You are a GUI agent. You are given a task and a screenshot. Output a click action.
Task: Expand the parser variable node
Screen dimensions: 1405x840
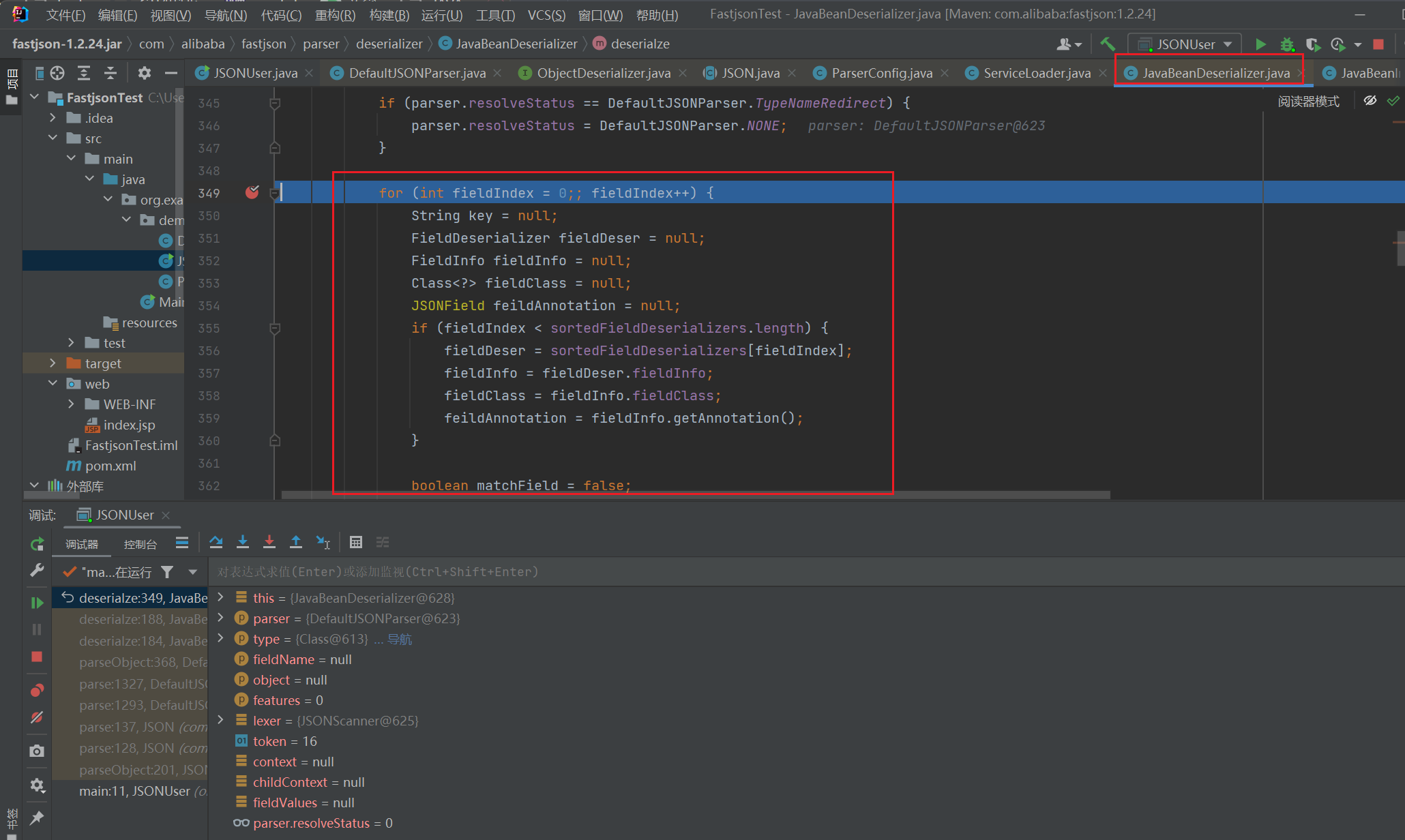[220, 618]
